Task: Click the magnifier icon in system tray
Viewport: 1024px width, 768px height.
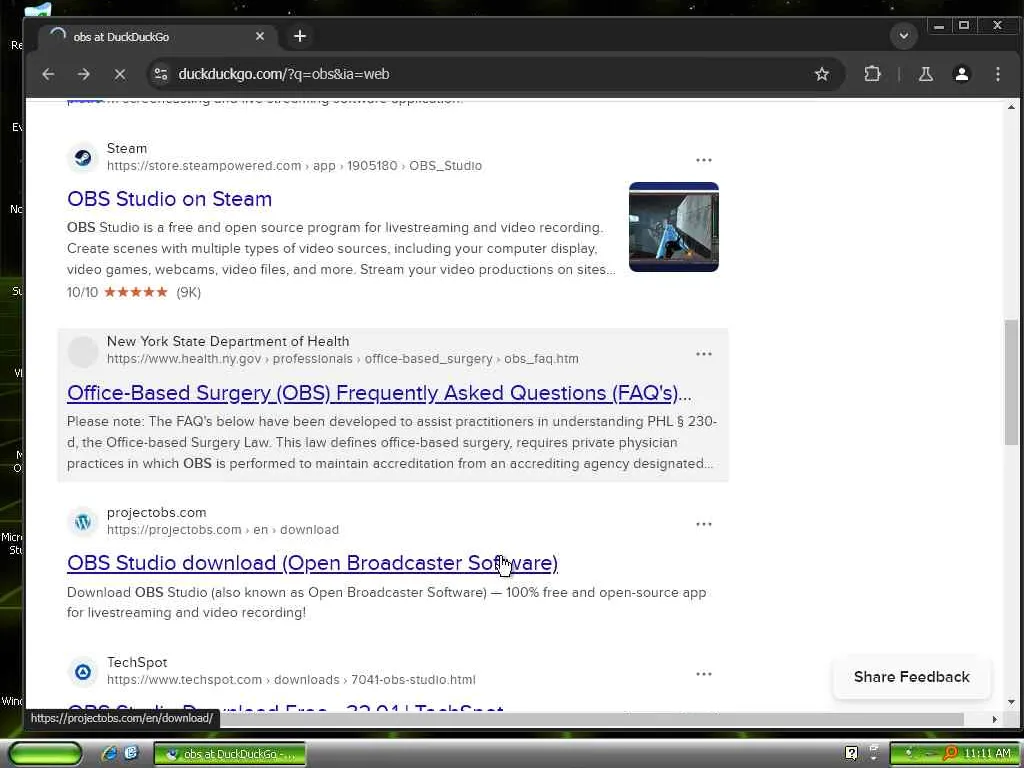Action: (x=950, y=754)
